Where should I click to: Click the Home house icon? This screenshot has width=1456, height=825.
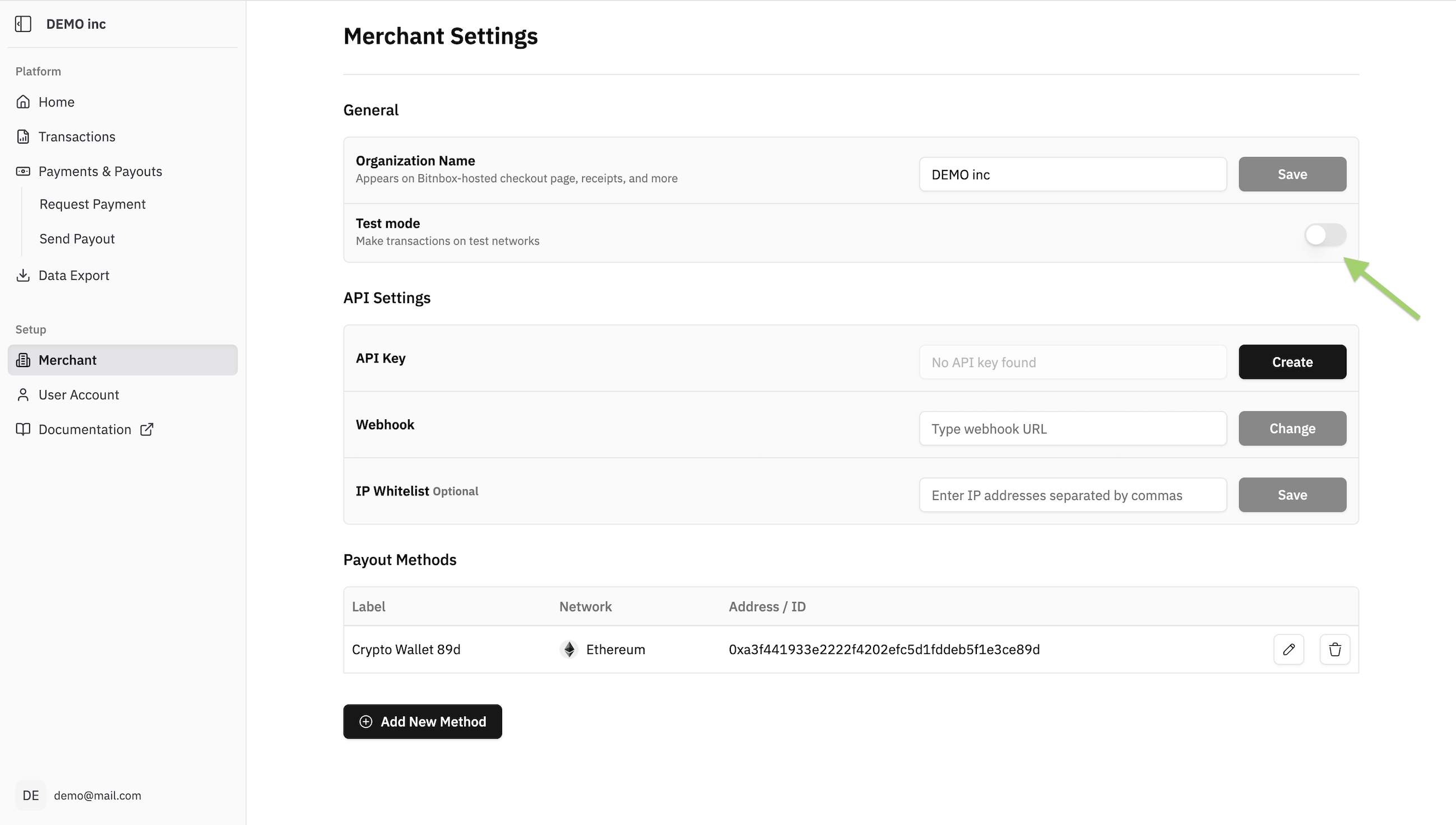point(22,102)
